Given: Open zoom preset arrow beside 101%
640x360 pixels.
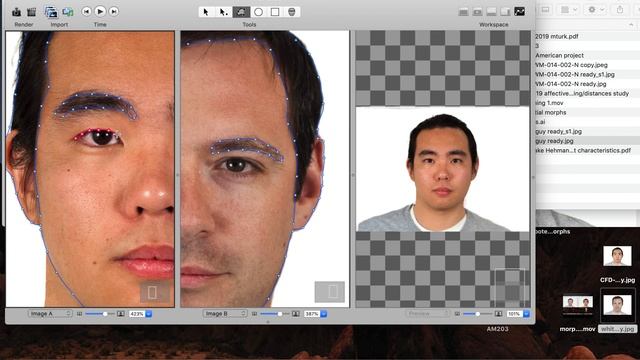Looking at the screenshot, I should [x=527, y=314].
